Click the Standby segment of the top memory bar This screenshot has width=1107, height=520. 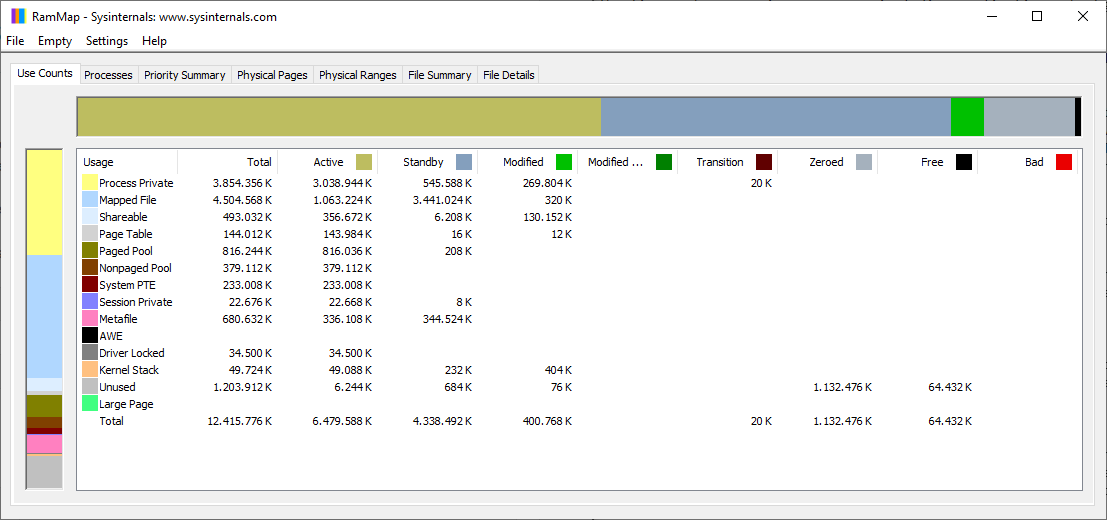point(776,117)
